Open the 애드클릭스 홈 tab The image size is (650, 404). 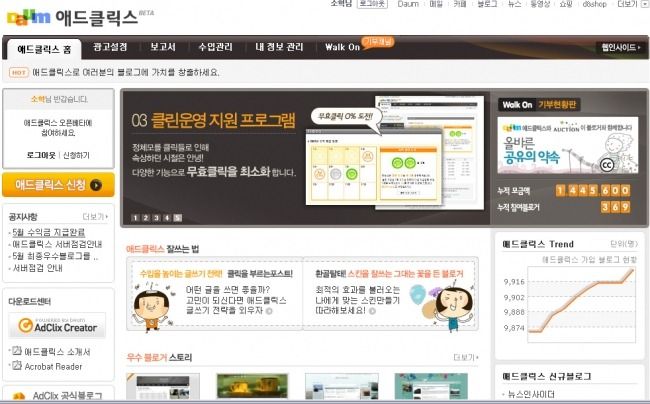click(44, 50)
